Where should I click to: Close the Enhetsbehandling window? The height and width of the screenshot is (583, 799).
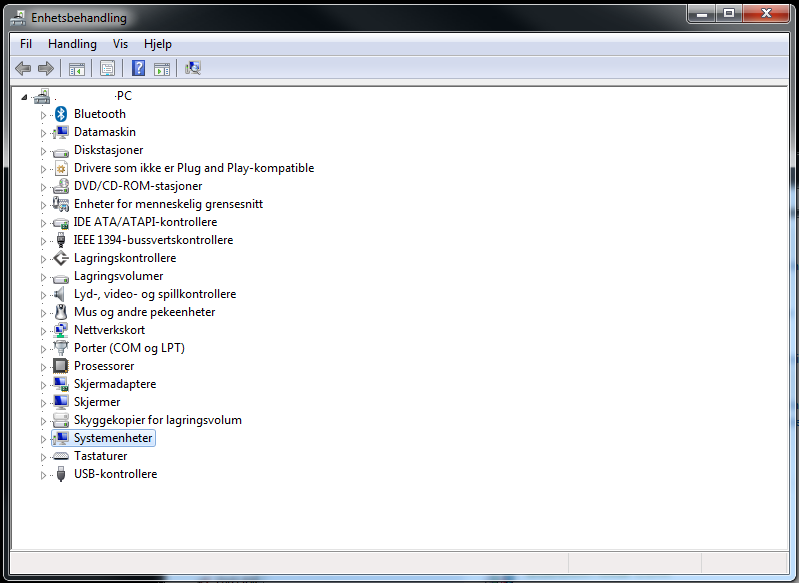766,14
